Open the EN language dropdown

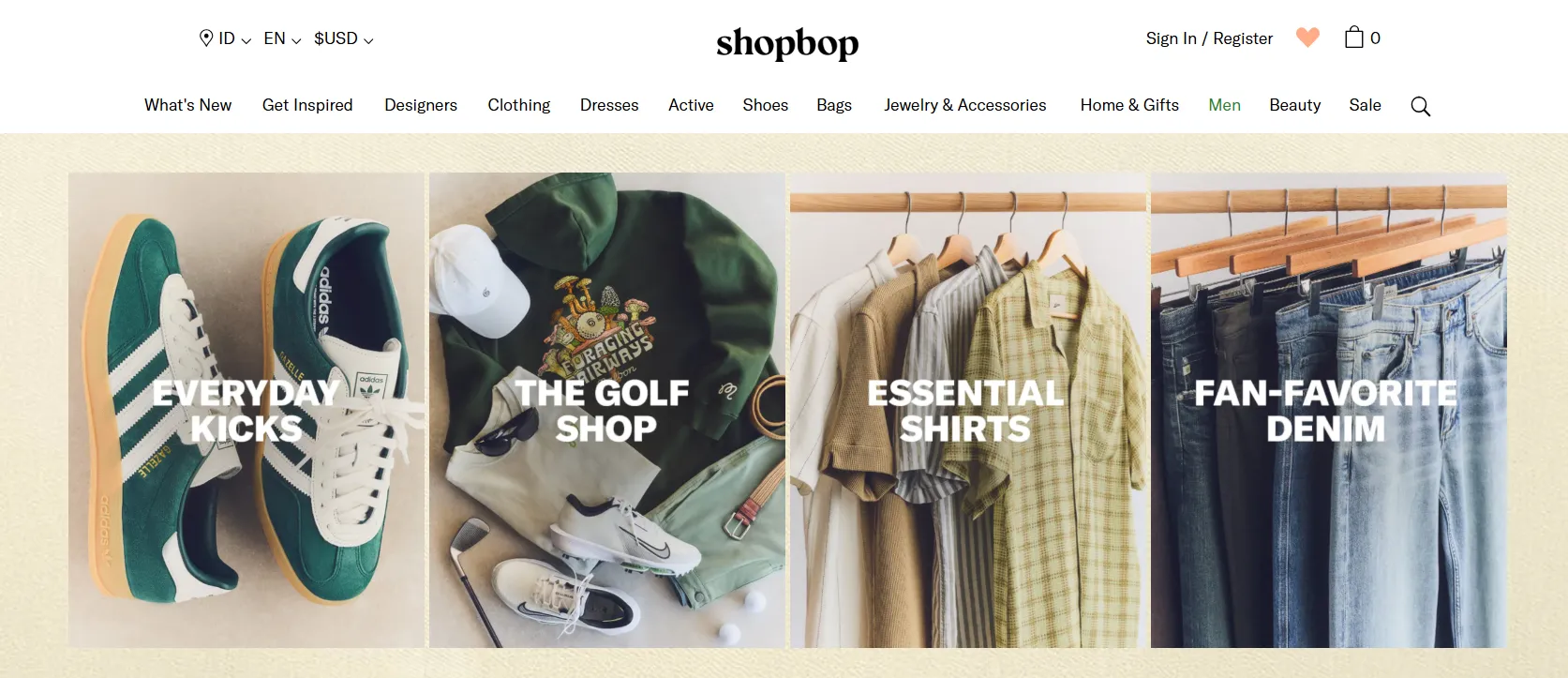pyautogui.click(x=282, y=38)
